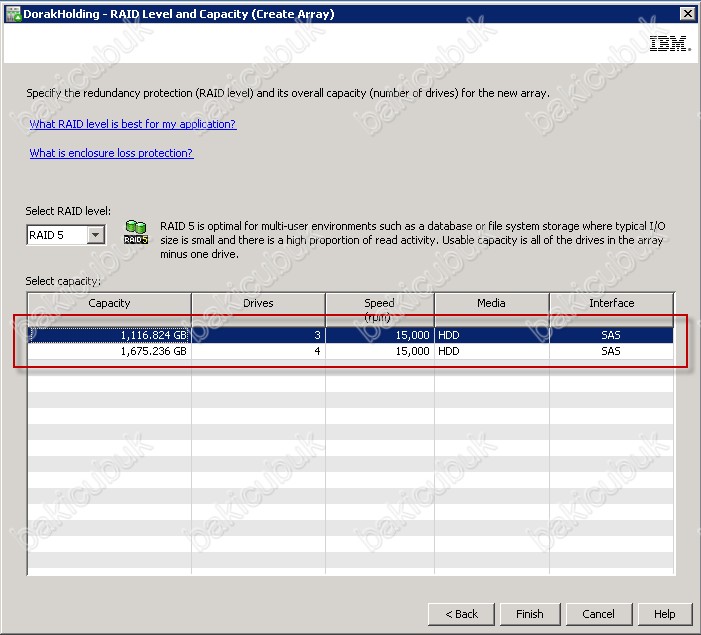Close the Create Array dialog

(687, 14)
